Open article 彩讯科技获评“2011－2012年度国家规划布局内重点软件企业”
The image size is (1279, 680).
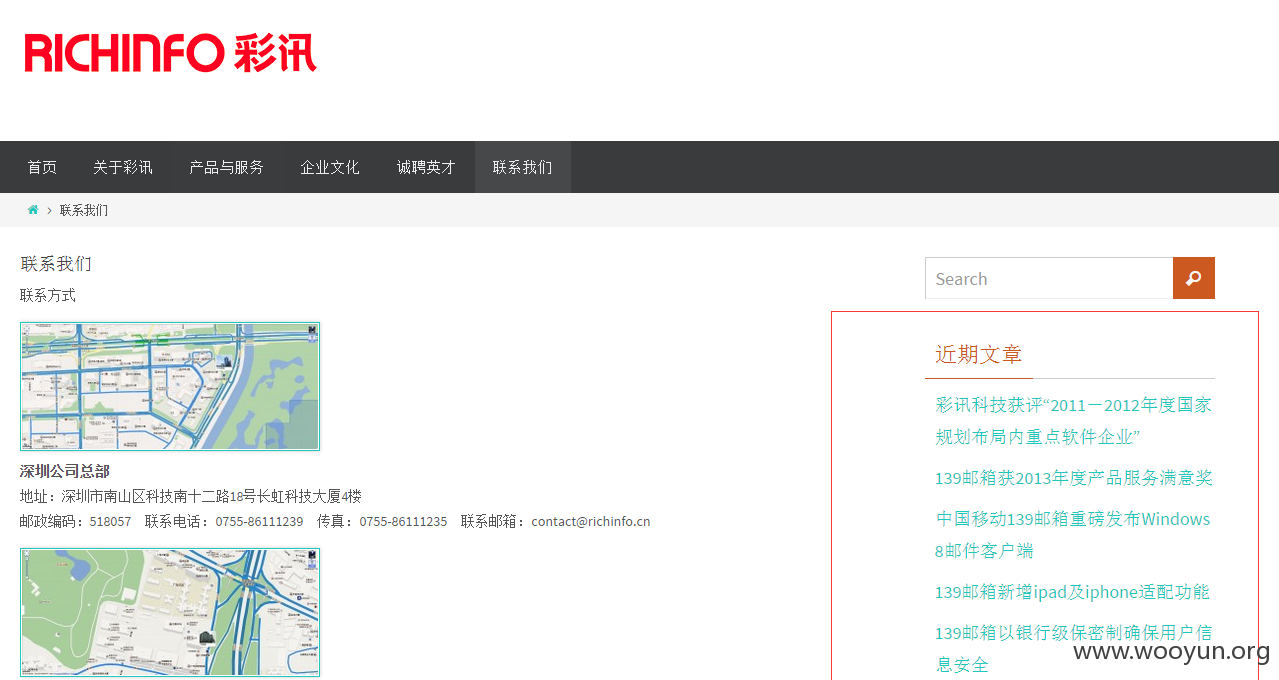click(1073, 420)
